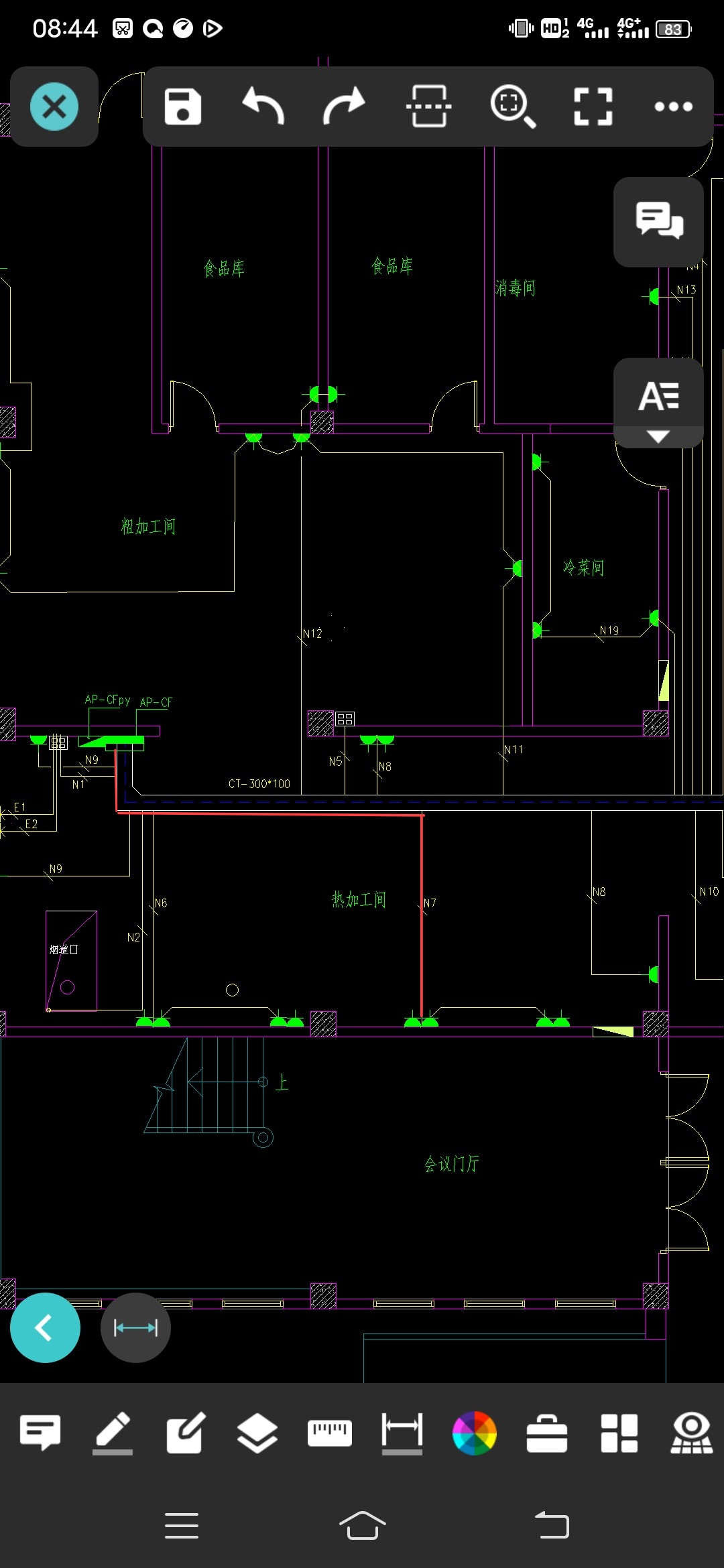
Task: Open the layout grid view tool
Action: [x=619, y=1433]
